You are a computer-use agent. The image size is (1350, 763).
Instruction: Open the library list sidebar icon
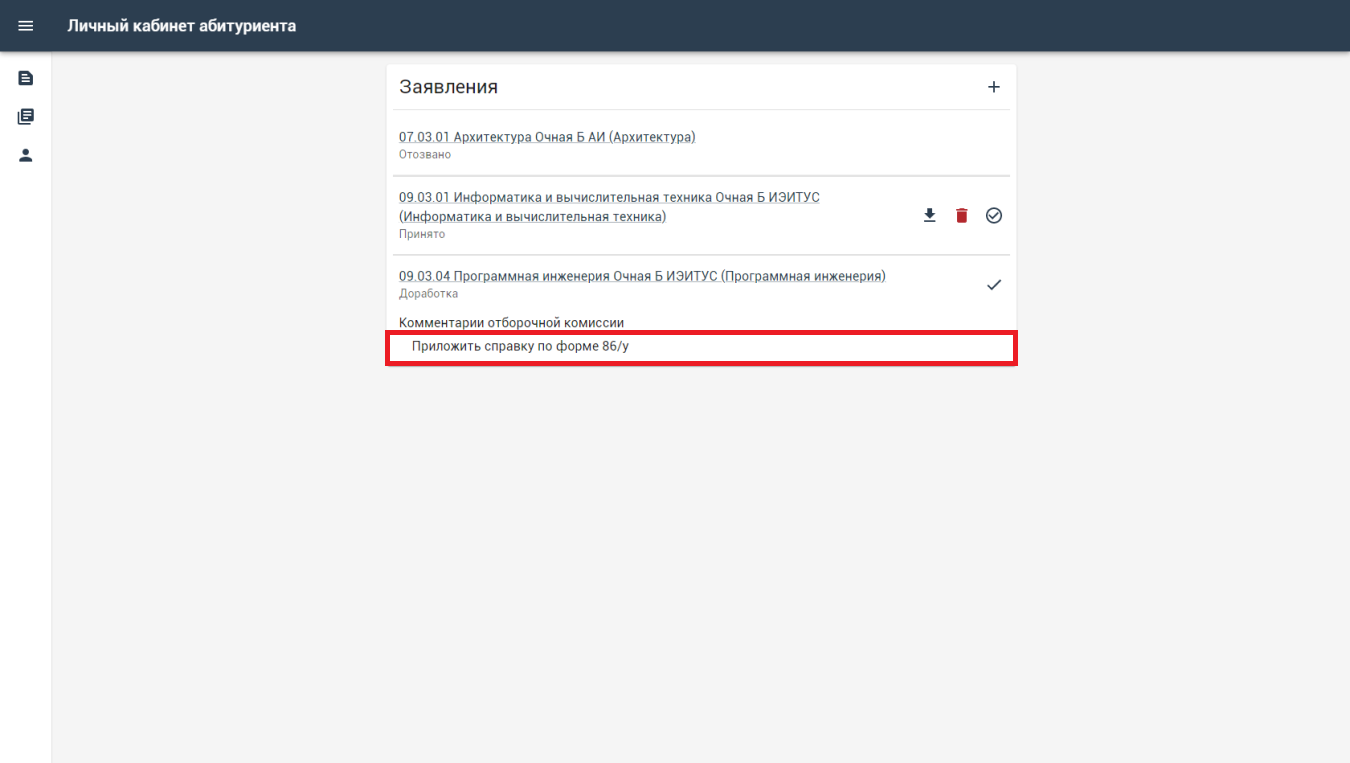(x=26, y=117)
